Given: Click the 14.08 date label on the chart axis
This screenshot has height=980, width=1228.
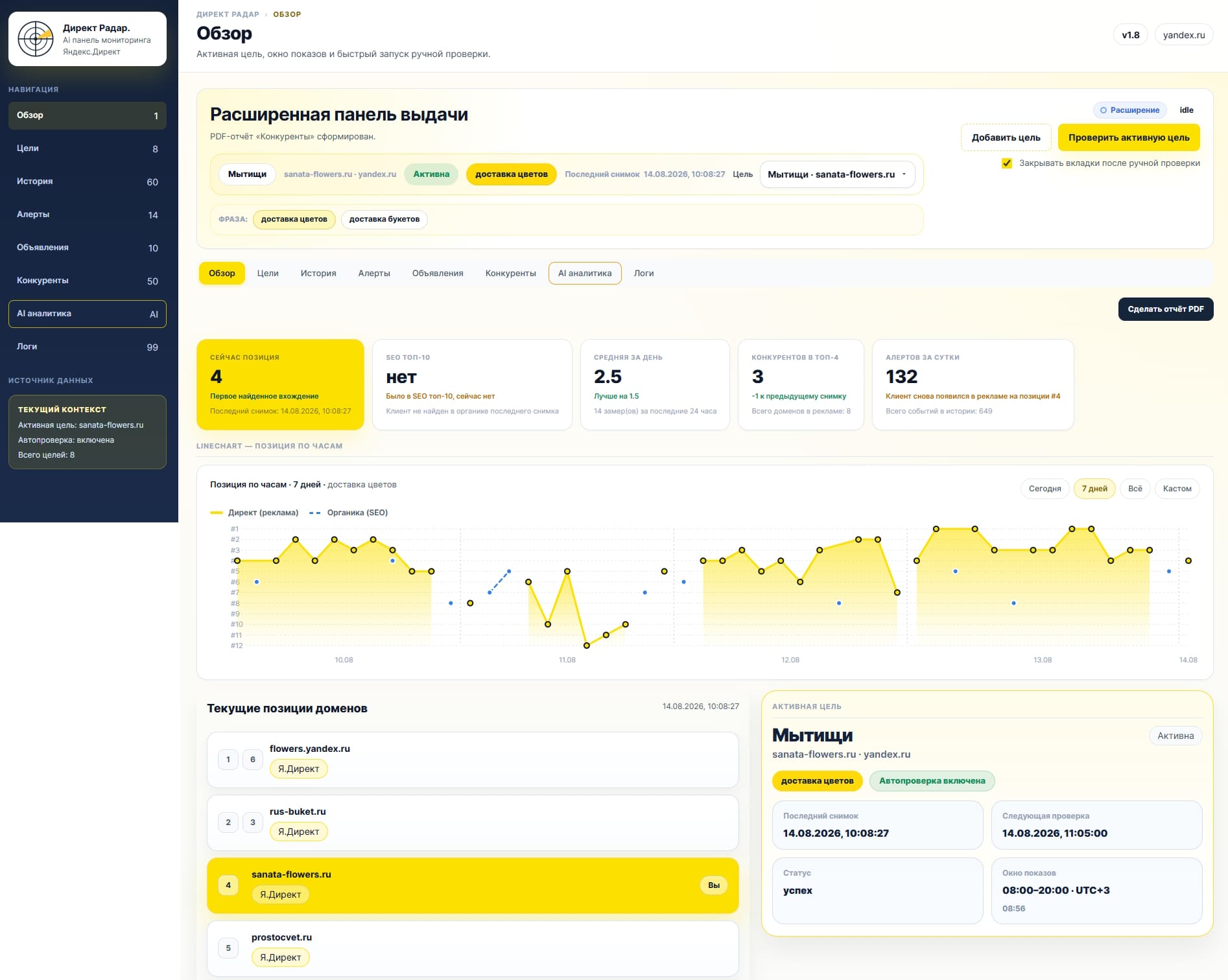Looking at the screenshot, I should click(1188, 660).
